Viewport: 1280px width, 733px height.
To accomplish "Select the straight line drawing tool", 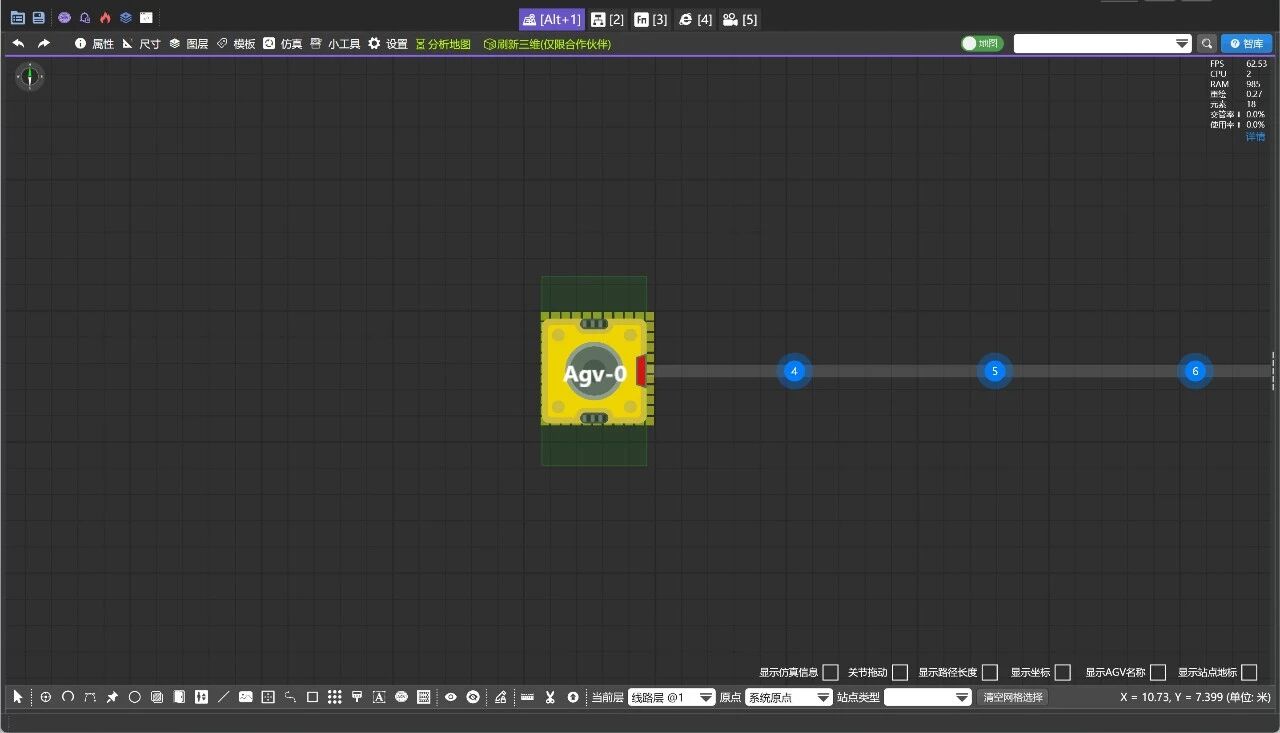I will point(223,697).
